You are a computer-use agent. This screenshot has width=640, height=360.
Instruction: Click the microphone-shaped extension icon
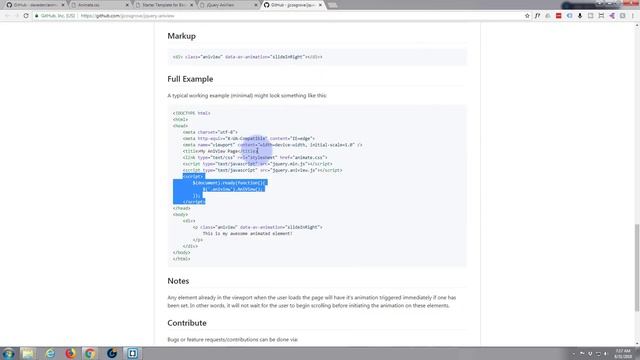point(580,16)
